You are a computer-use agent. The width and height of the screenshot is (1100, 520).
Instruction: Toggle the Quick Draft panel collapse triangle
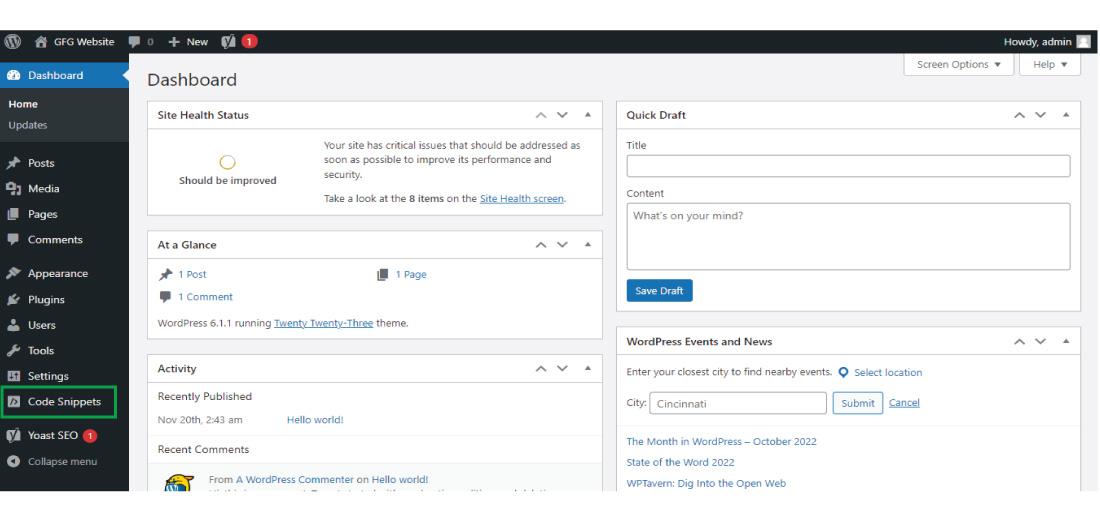[x=1066, y=114]
